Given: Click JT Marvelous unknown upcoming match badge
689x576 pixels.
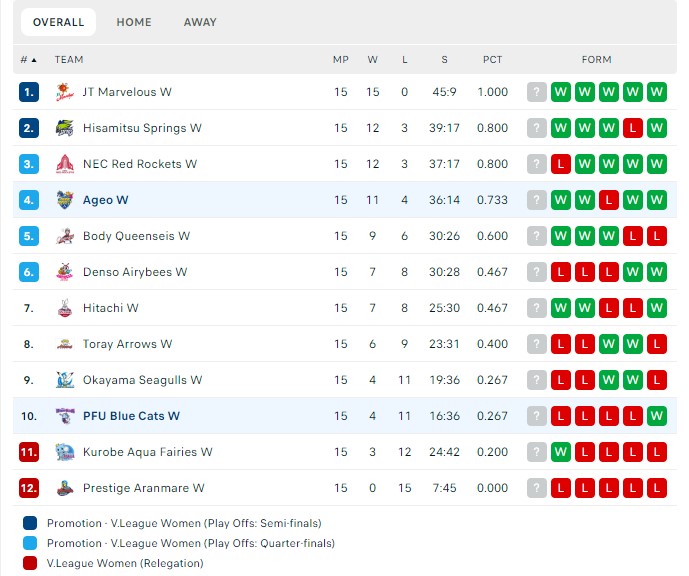Looking at the screenshot, I should coord(537,92).
